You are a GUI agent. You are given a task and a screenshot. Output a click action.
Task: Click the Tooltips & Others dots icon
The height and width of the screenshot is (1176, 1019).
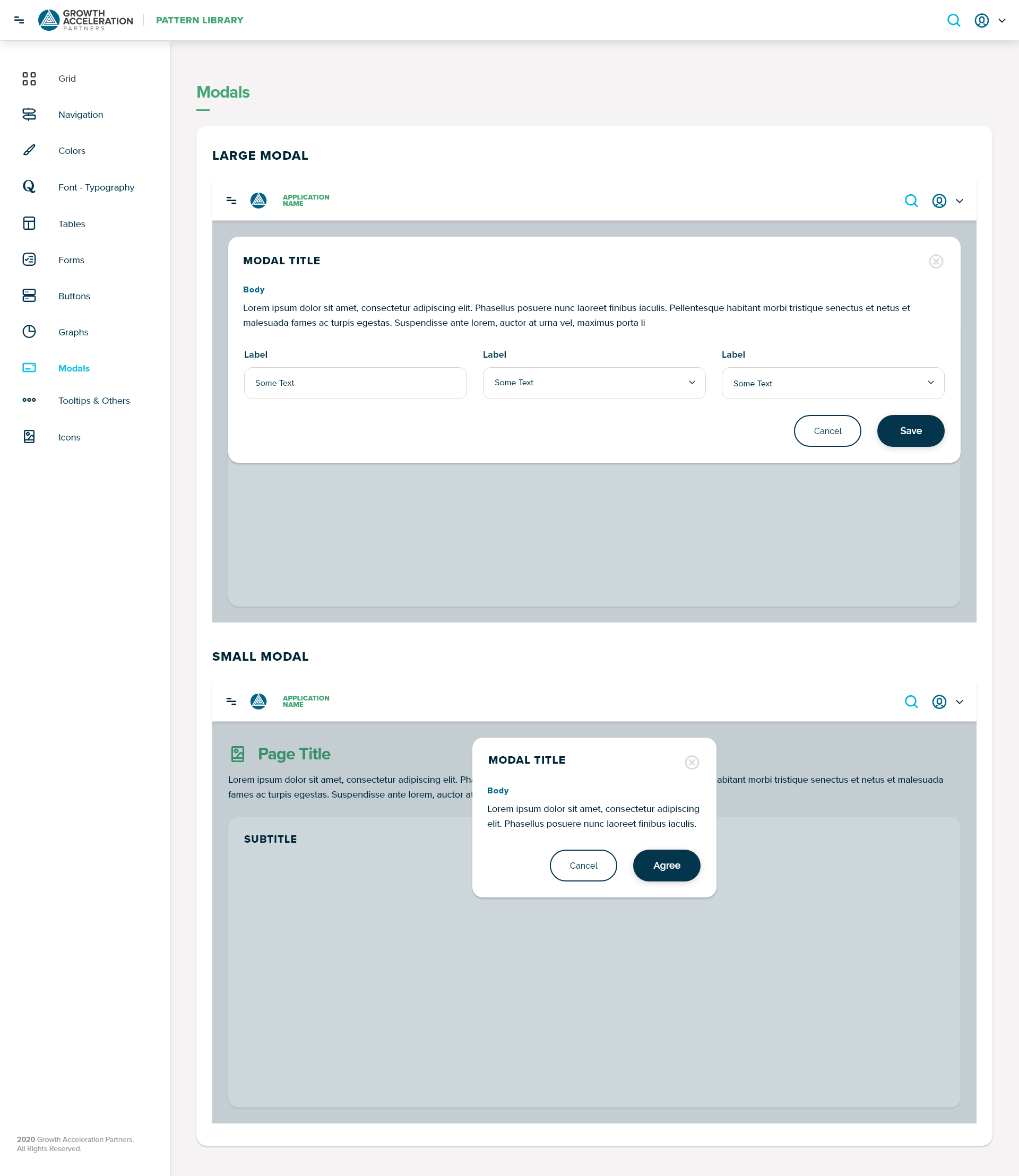tap(29, 400)
